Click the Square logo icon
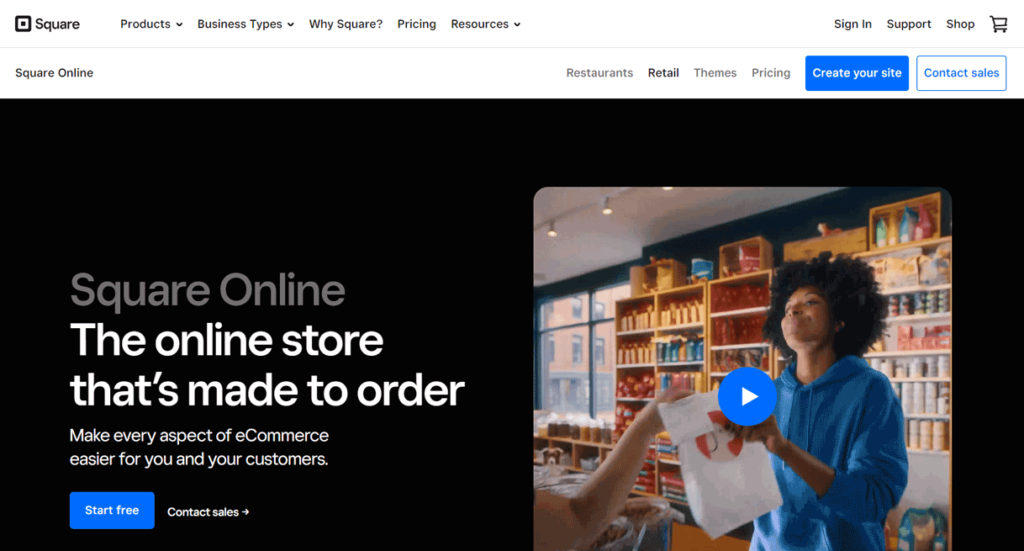The width and height of the screenshot is (1024, 551). pyautogui.click(x=24, y=24)
